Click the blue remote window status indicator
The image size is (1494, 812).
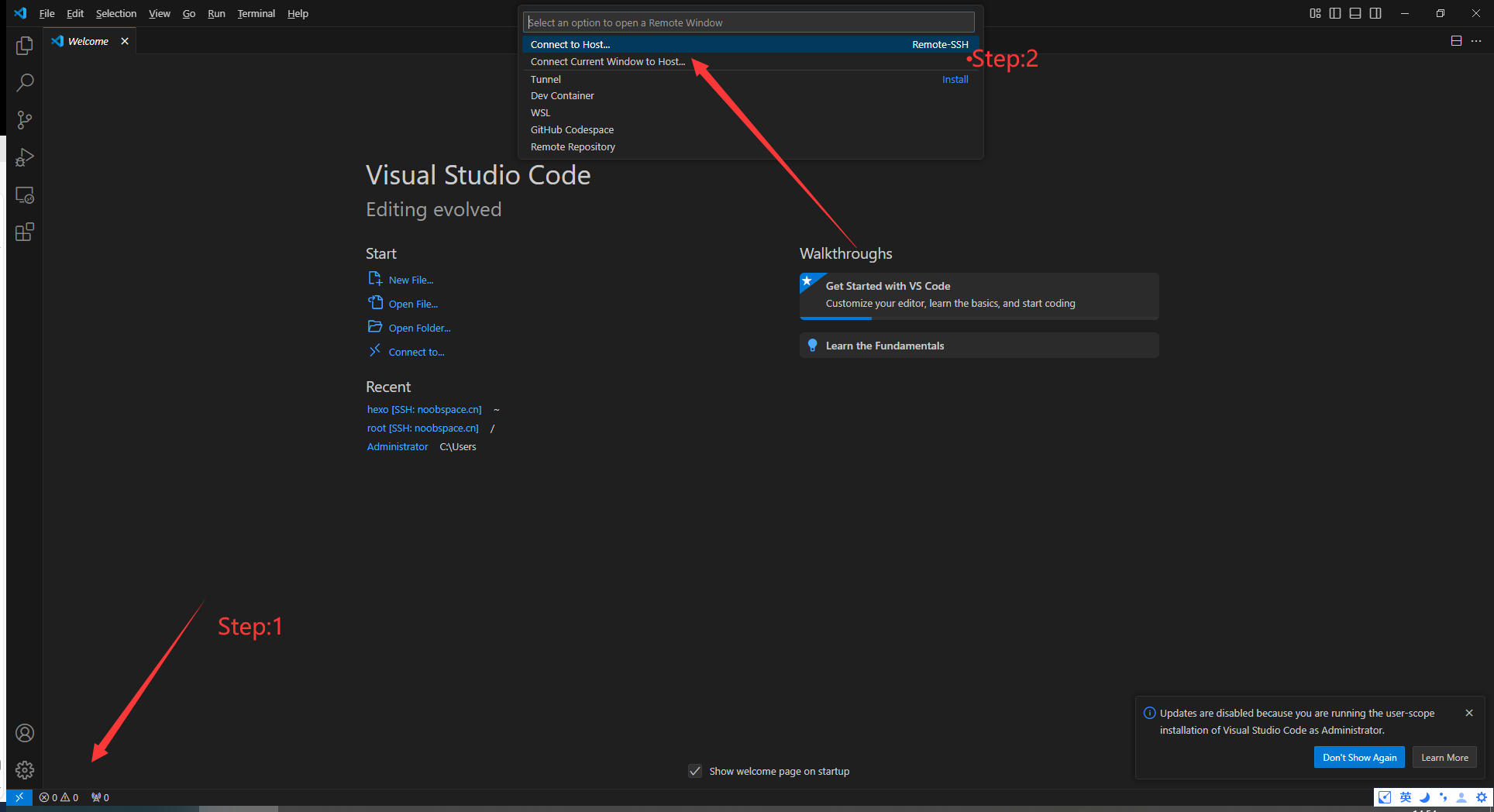pos(19,797)
